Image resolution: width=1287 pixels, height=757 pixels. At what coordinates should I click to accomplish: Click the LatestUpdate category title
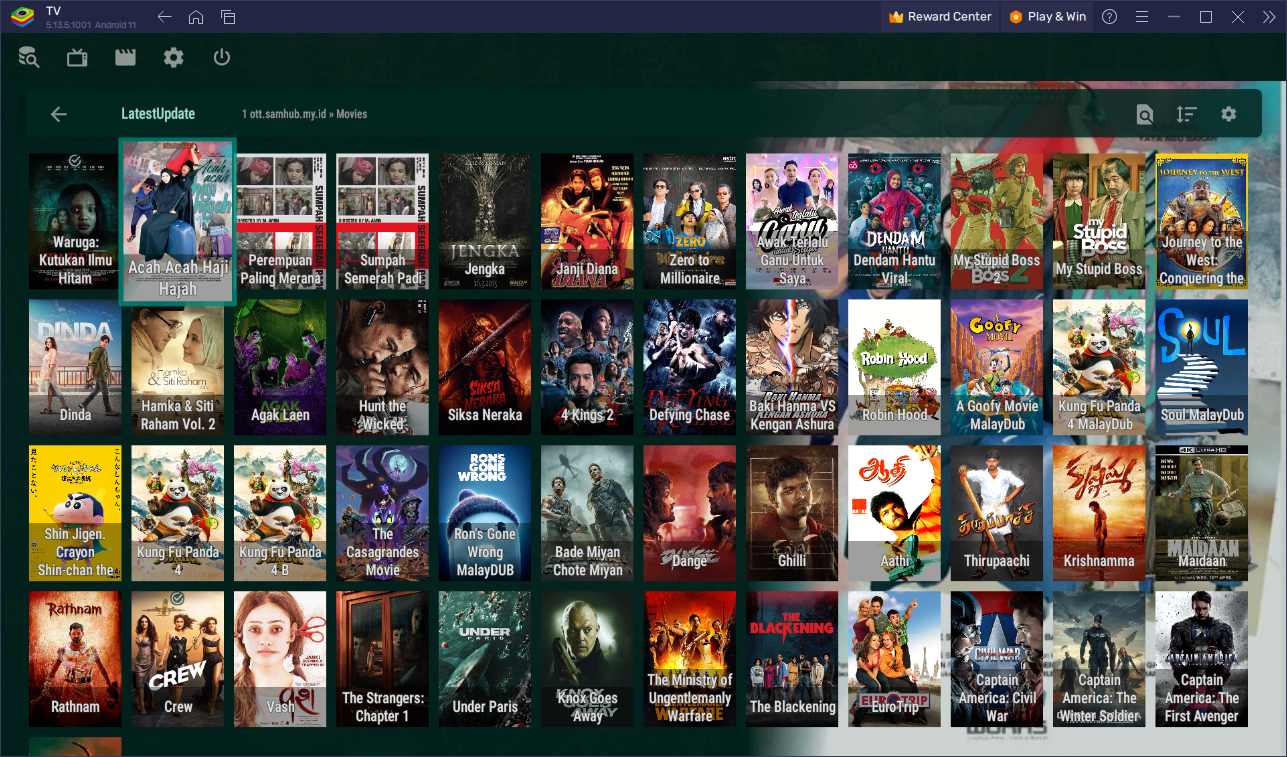click(x=158, y=114)
